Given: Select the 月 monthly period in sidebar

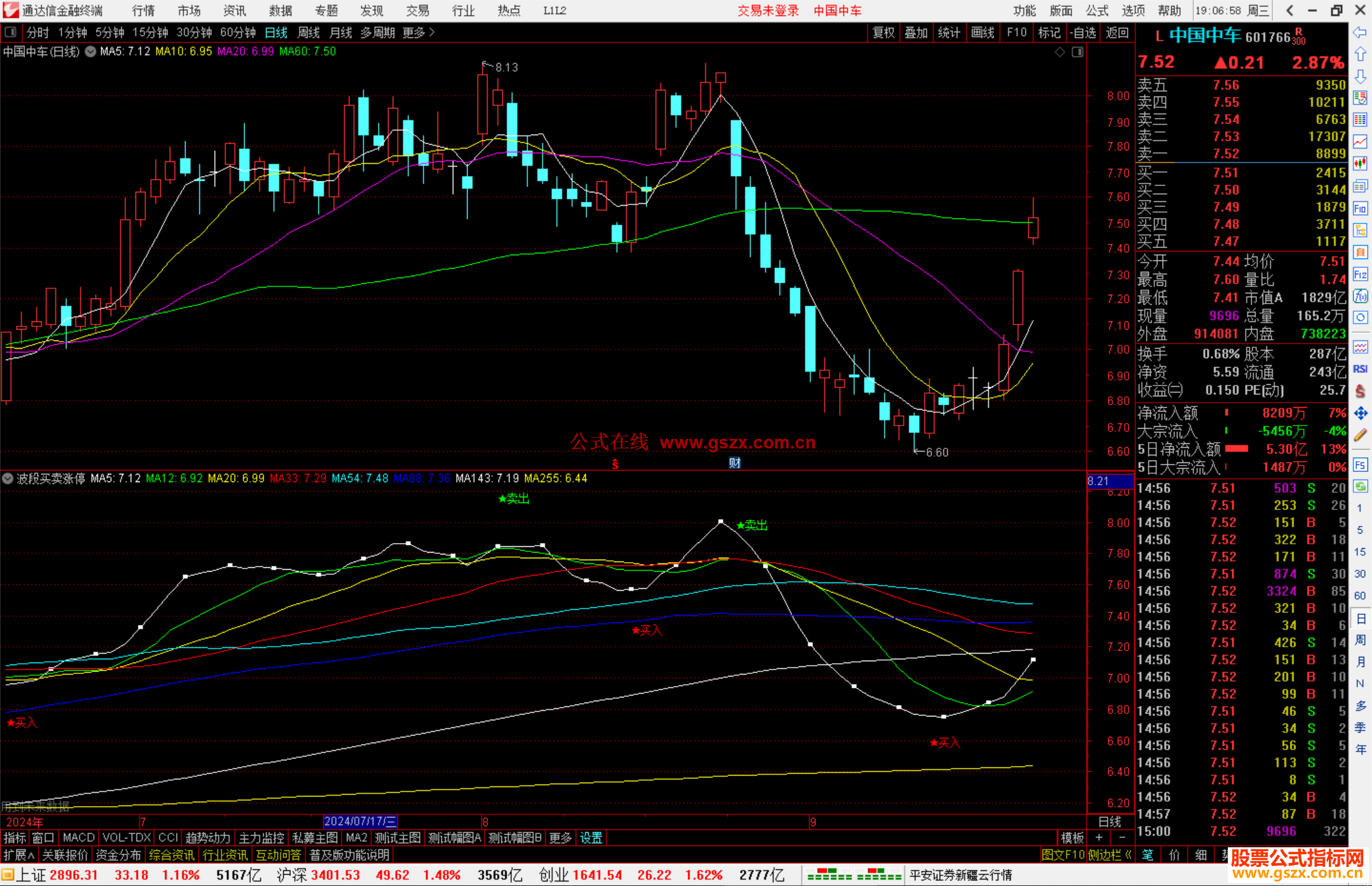Looking at the screenshot, I should [1360, 662].
